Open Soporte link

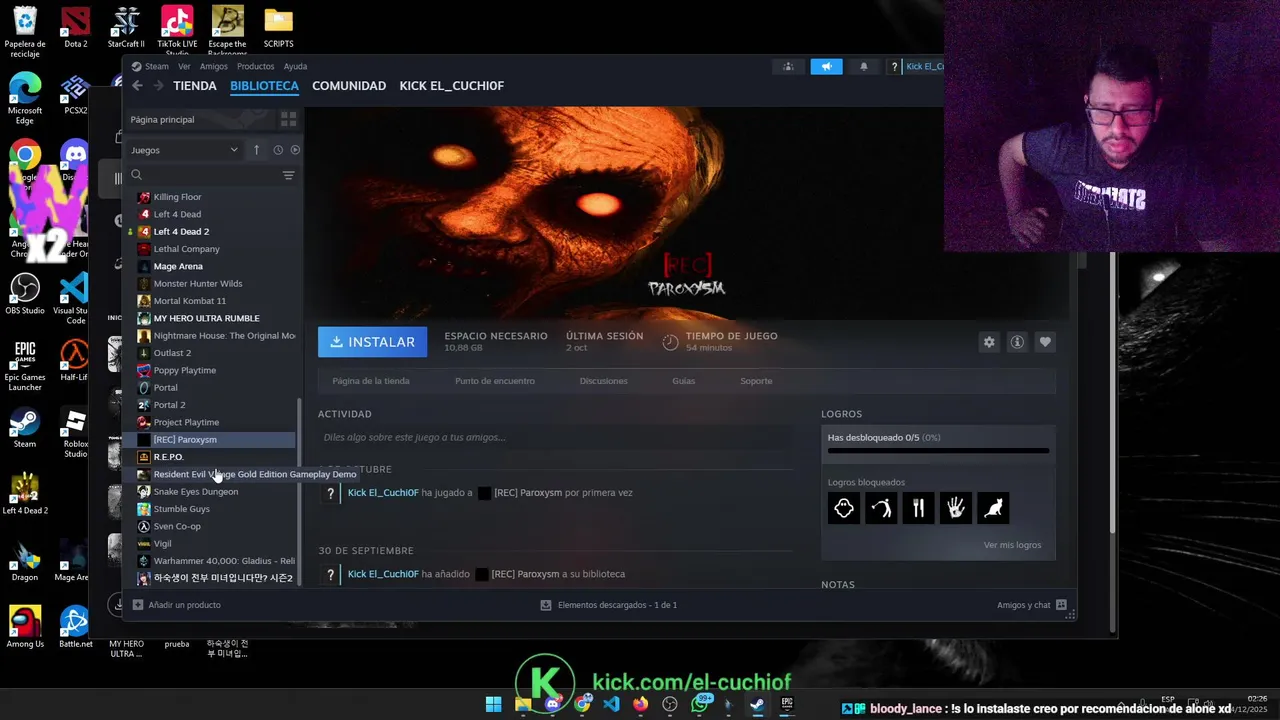coord(756,381)
